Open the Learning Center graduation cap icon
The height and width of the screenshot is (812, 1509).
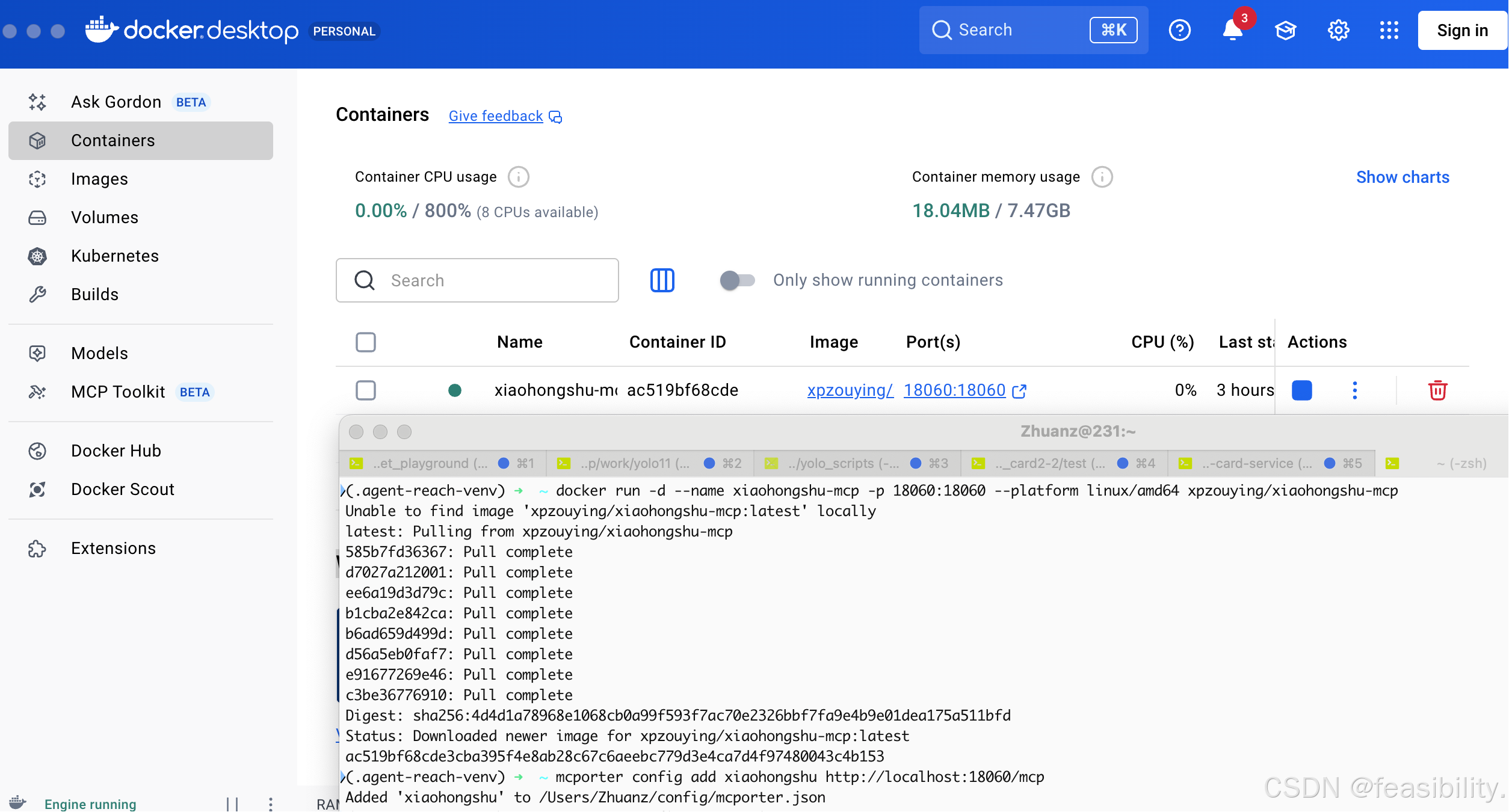coord(1285,30)
